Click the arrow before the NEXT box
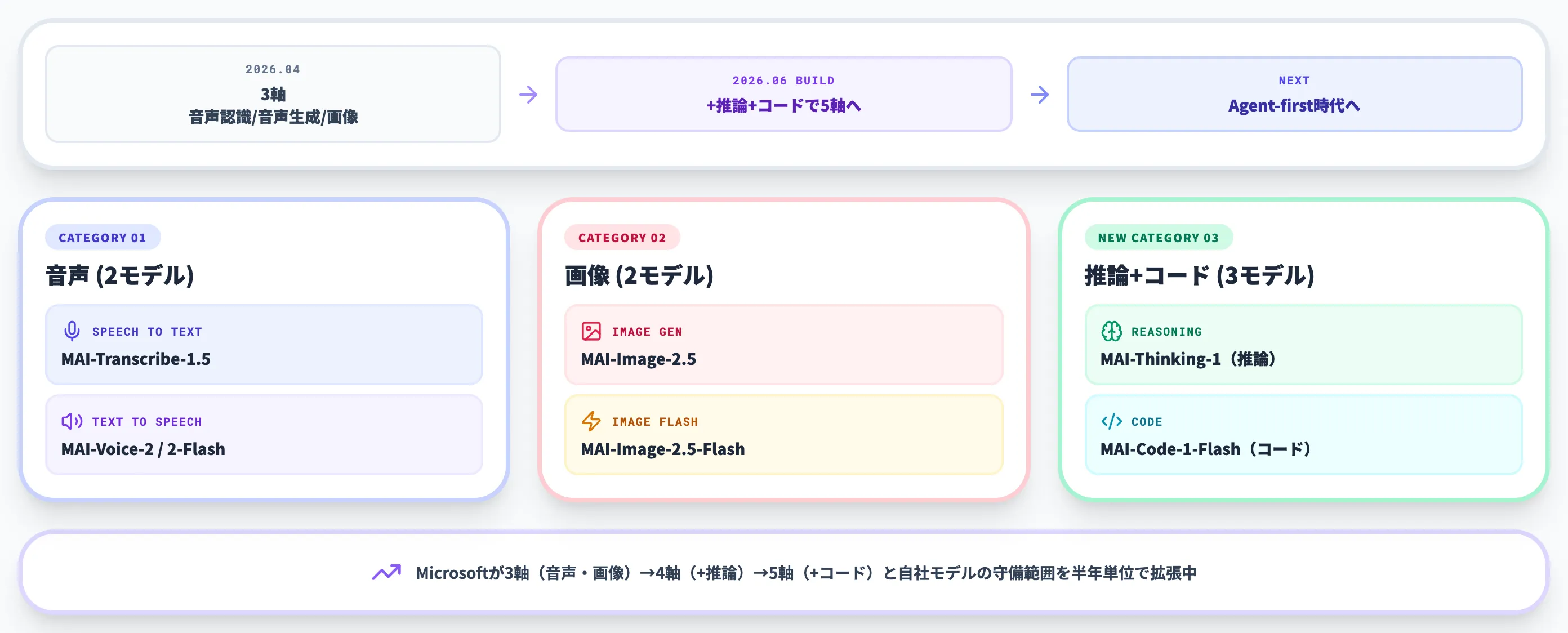 coord(1040,95)
